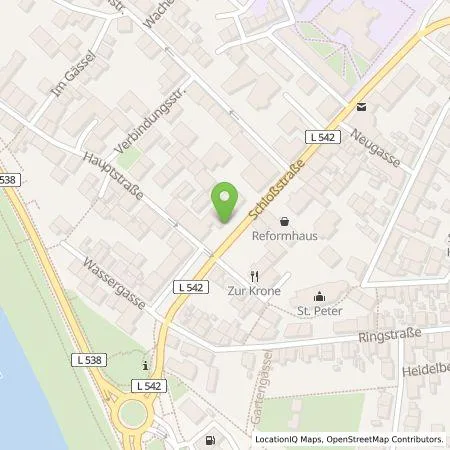450x450 pixels.
Task: Open the OpenStreetMap Contributors attribution link
Action: (x=385, y=439)
